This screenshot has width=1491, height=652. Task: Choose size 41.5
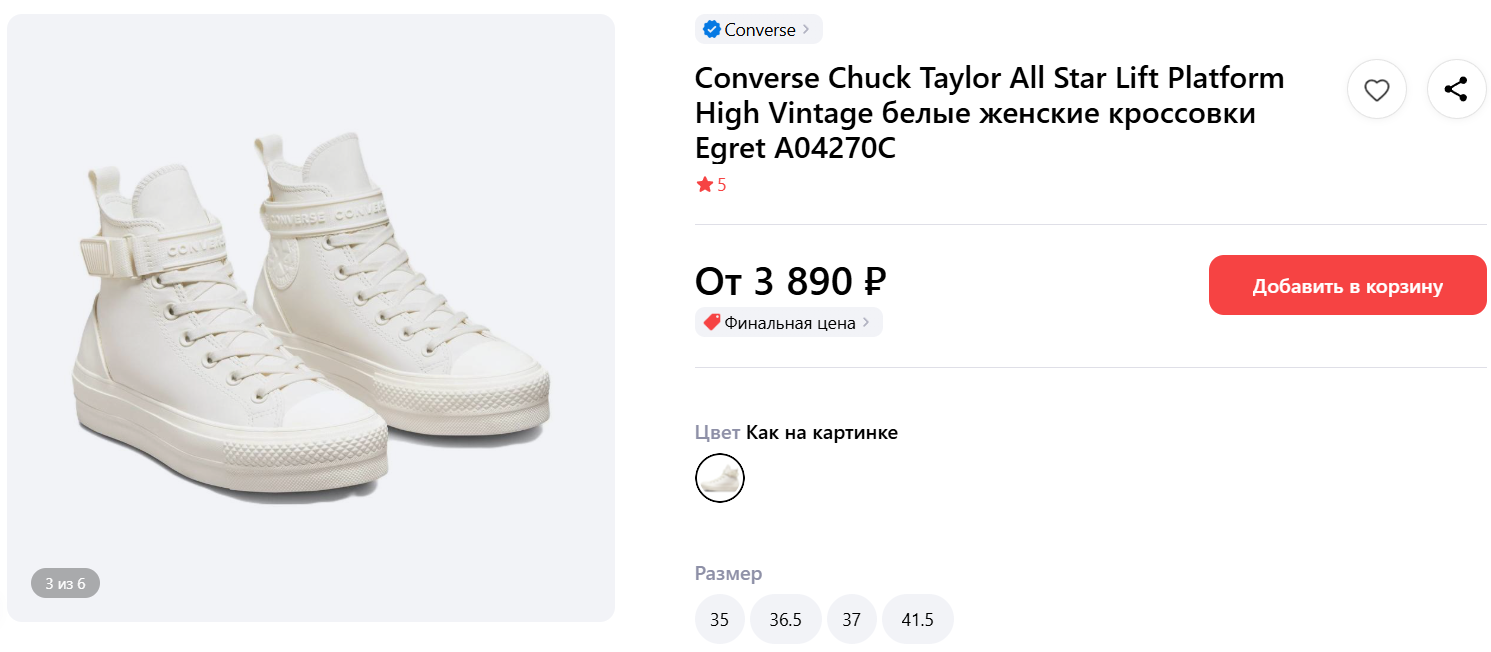(x=917, y=620)
